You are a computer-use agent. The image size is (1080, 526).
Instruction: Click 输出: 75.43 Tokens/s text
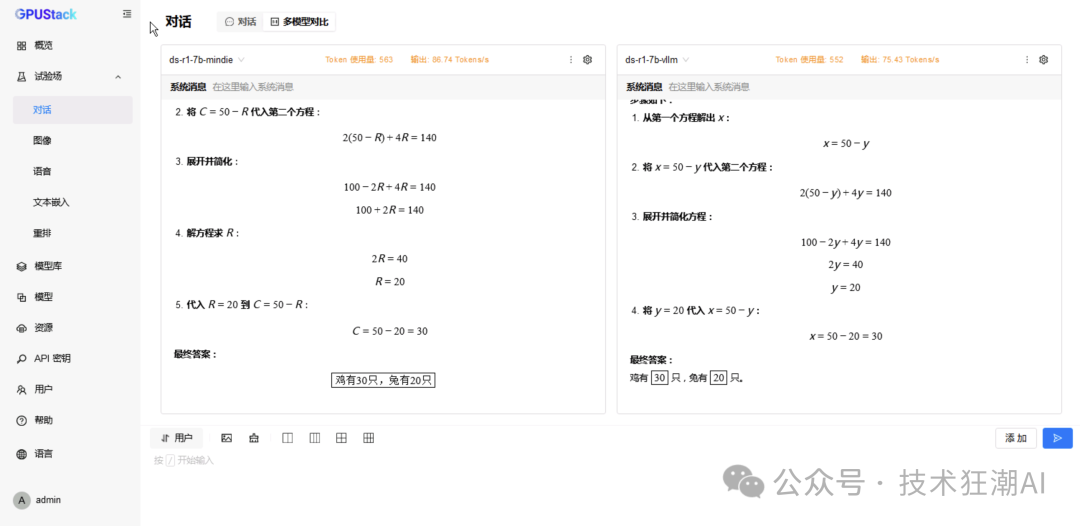coord(900,60)
